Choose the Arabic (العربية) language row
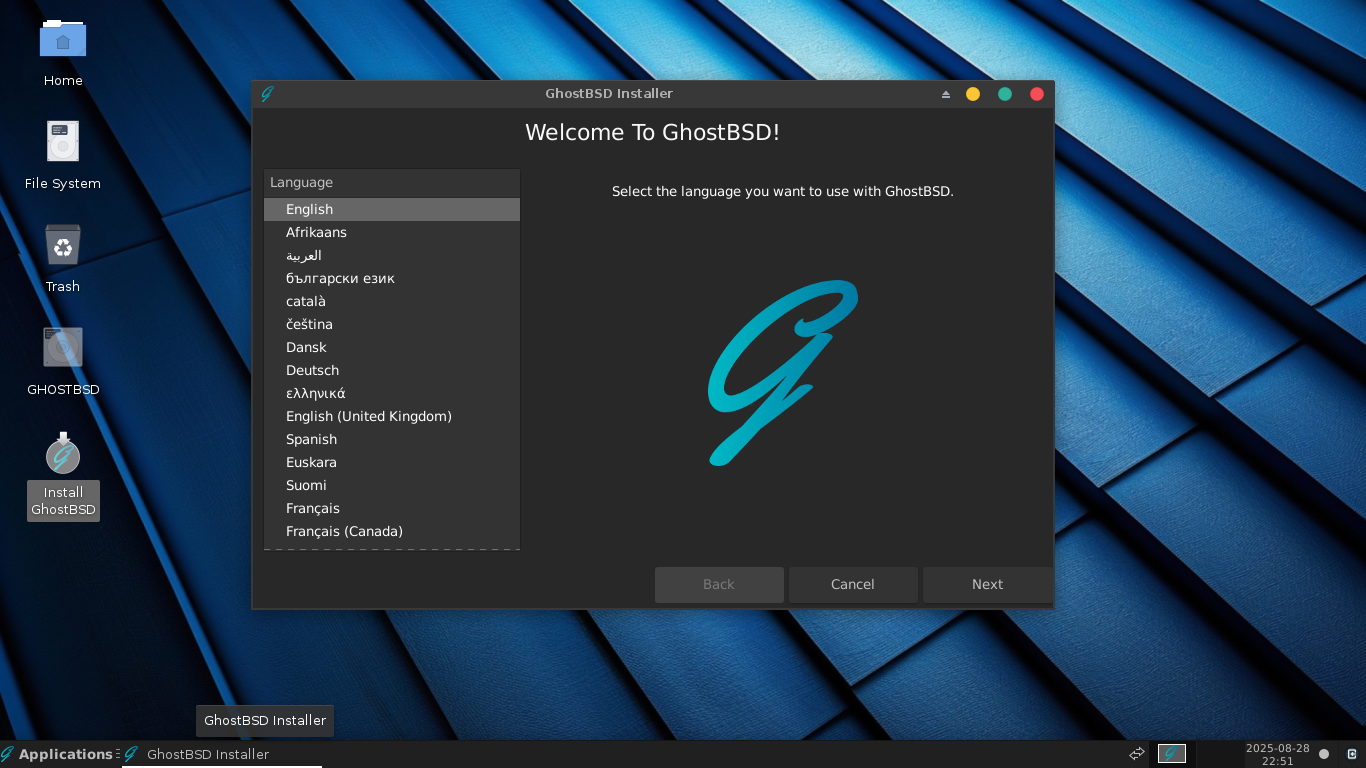Screen dimensions: 1366x768 (392, 255)
